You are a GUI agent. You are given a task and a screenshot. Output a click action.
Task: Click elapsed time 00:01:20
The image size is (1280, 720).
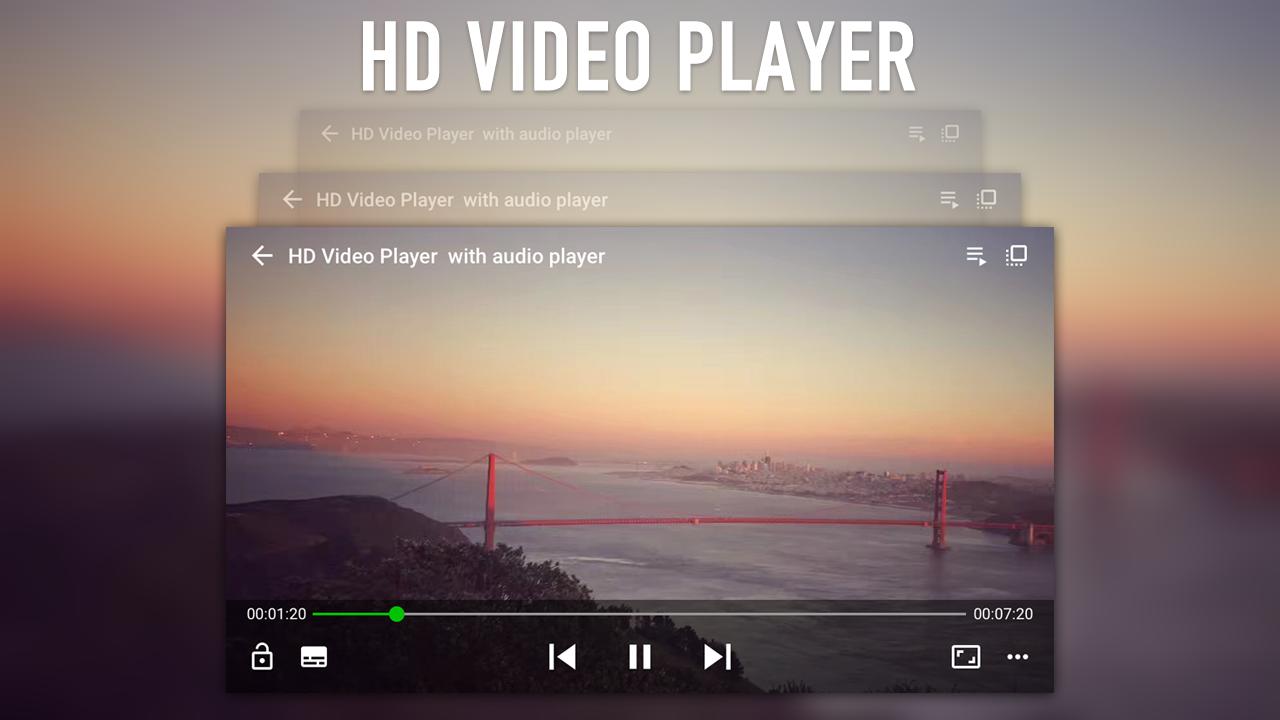[277, 614]
